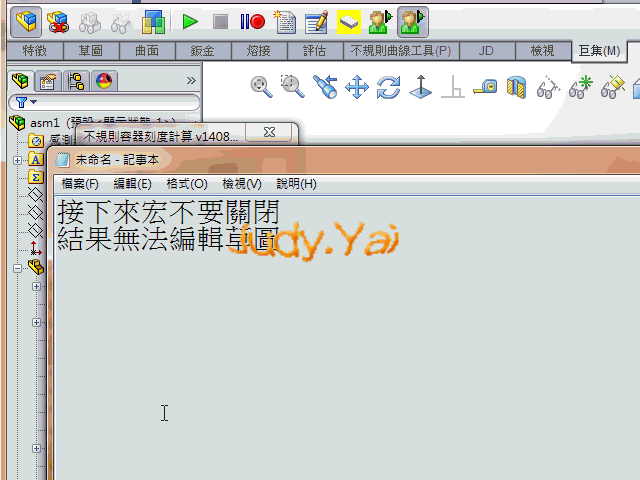Select FeatureManager design tree tab icon
The image size is (640, 480).
20,81
